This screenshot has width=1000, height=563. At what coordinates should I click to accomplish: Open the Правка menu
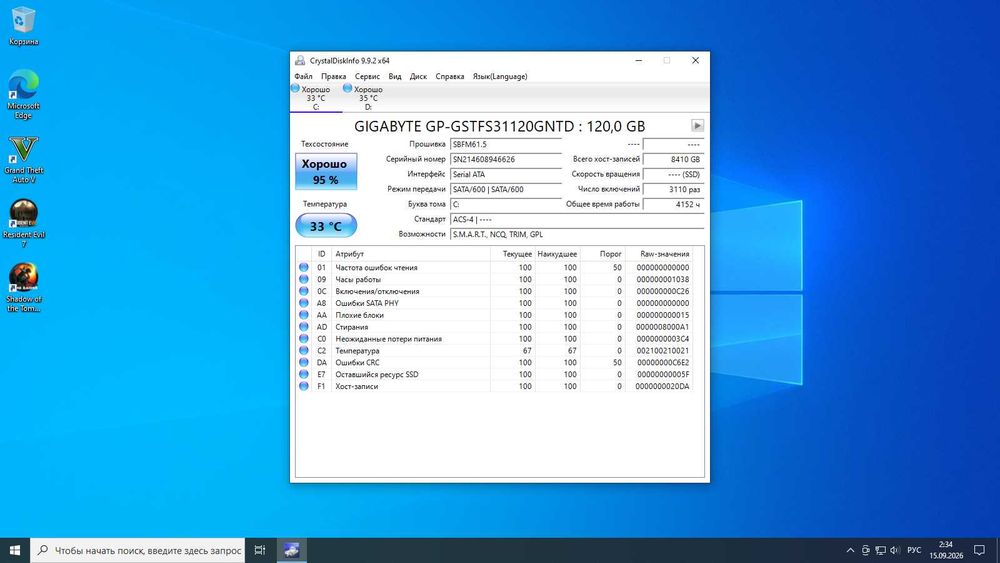point(334,77)
